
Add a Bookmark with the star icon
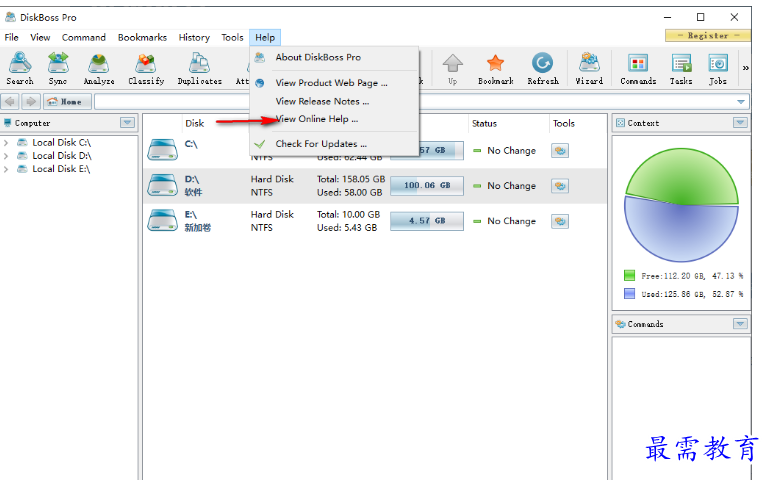tap(496, 69)
